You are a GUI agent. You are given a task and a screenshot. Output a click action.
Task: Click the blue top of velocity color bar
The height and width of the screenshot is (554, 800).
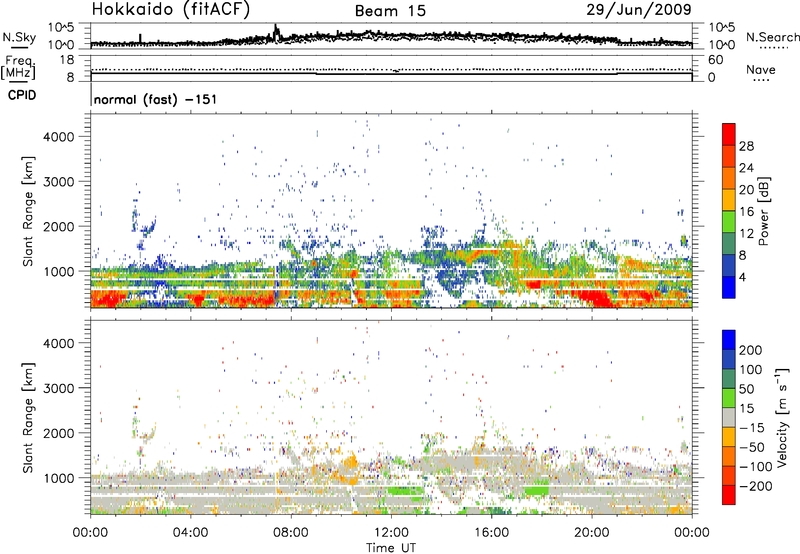tap(729, 340)
